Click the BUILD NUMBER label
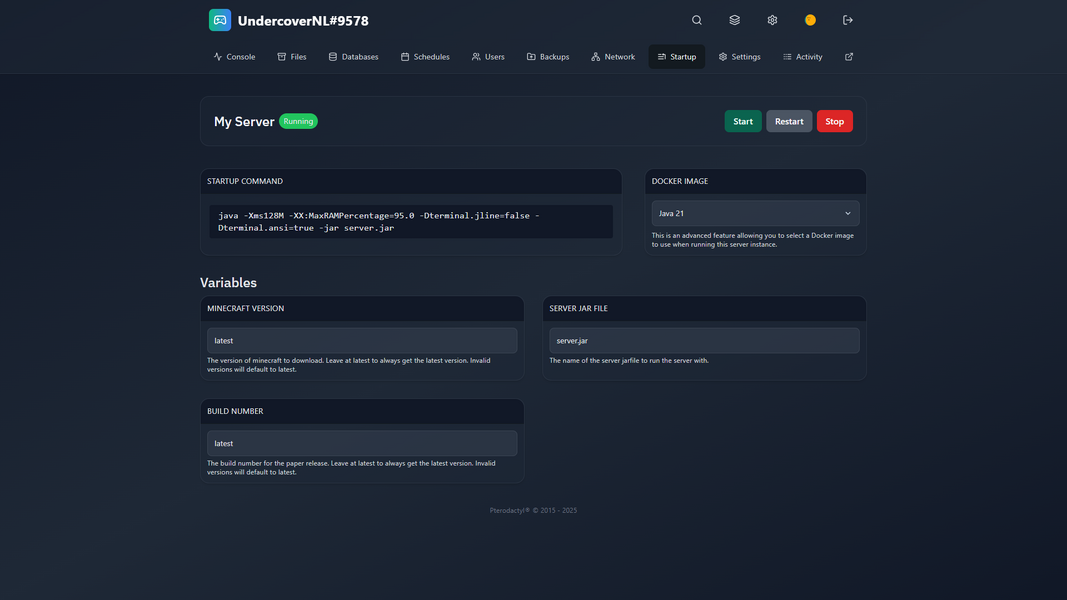1067x600 pixels. point(235,412)
